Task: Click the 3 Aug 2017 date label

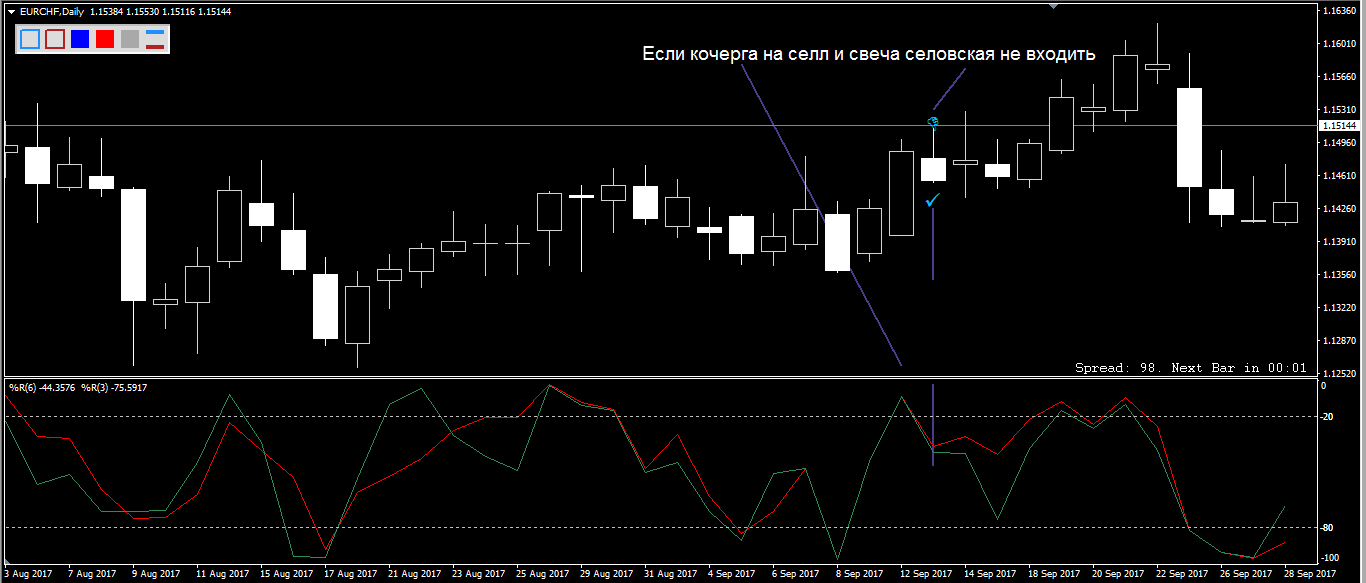Action: (x=29, y=574)
